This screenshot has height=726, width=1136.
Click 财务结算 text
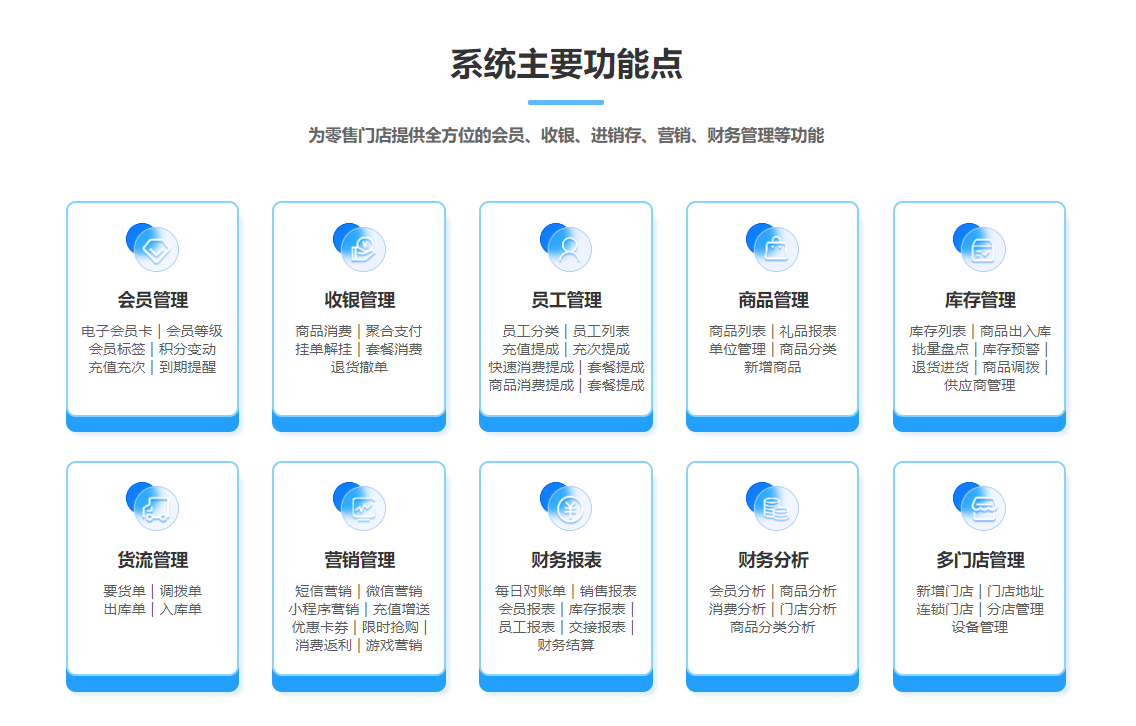(566, 646)
